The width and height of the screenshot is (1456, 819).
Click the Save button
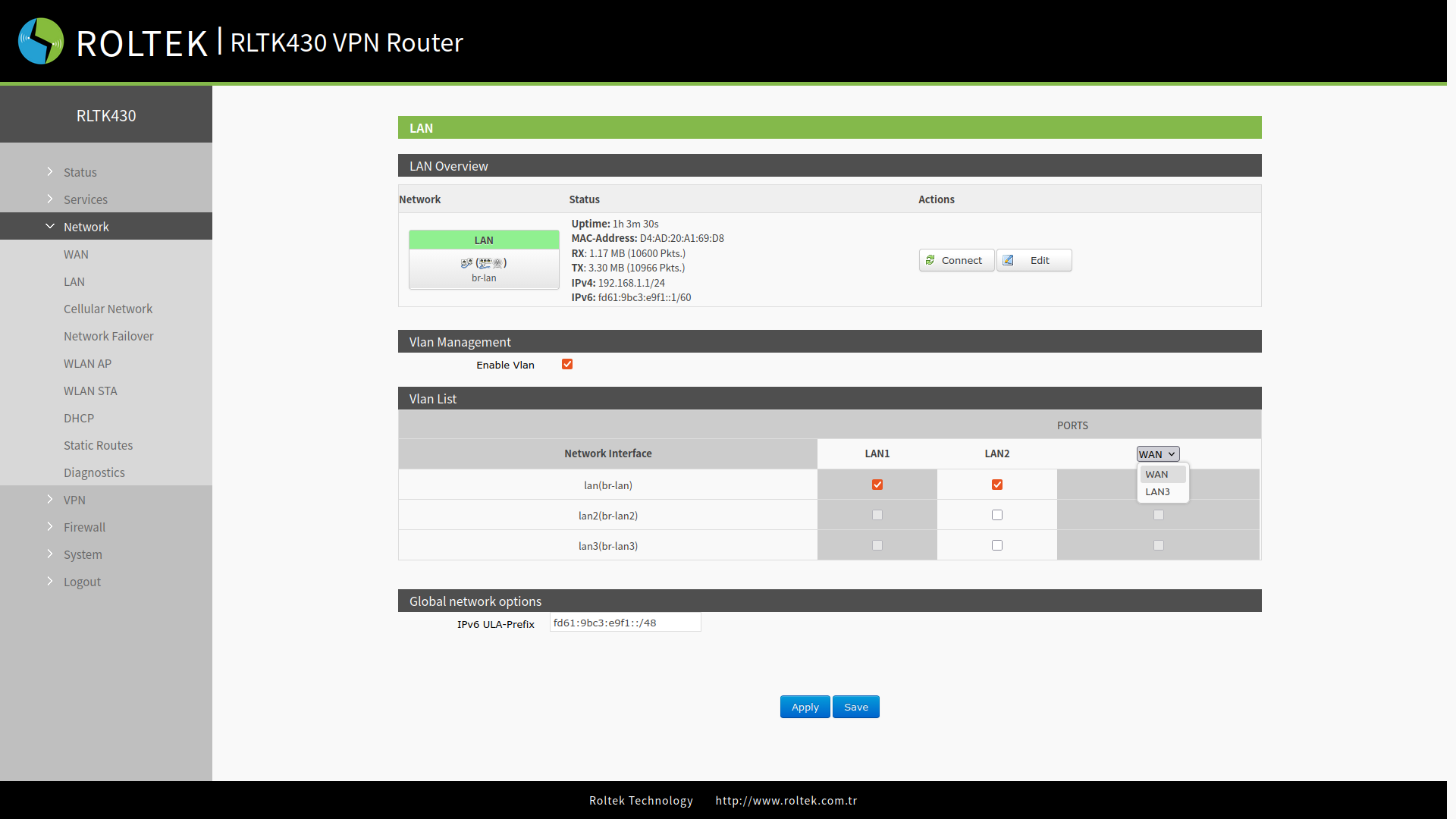[856, 707]
